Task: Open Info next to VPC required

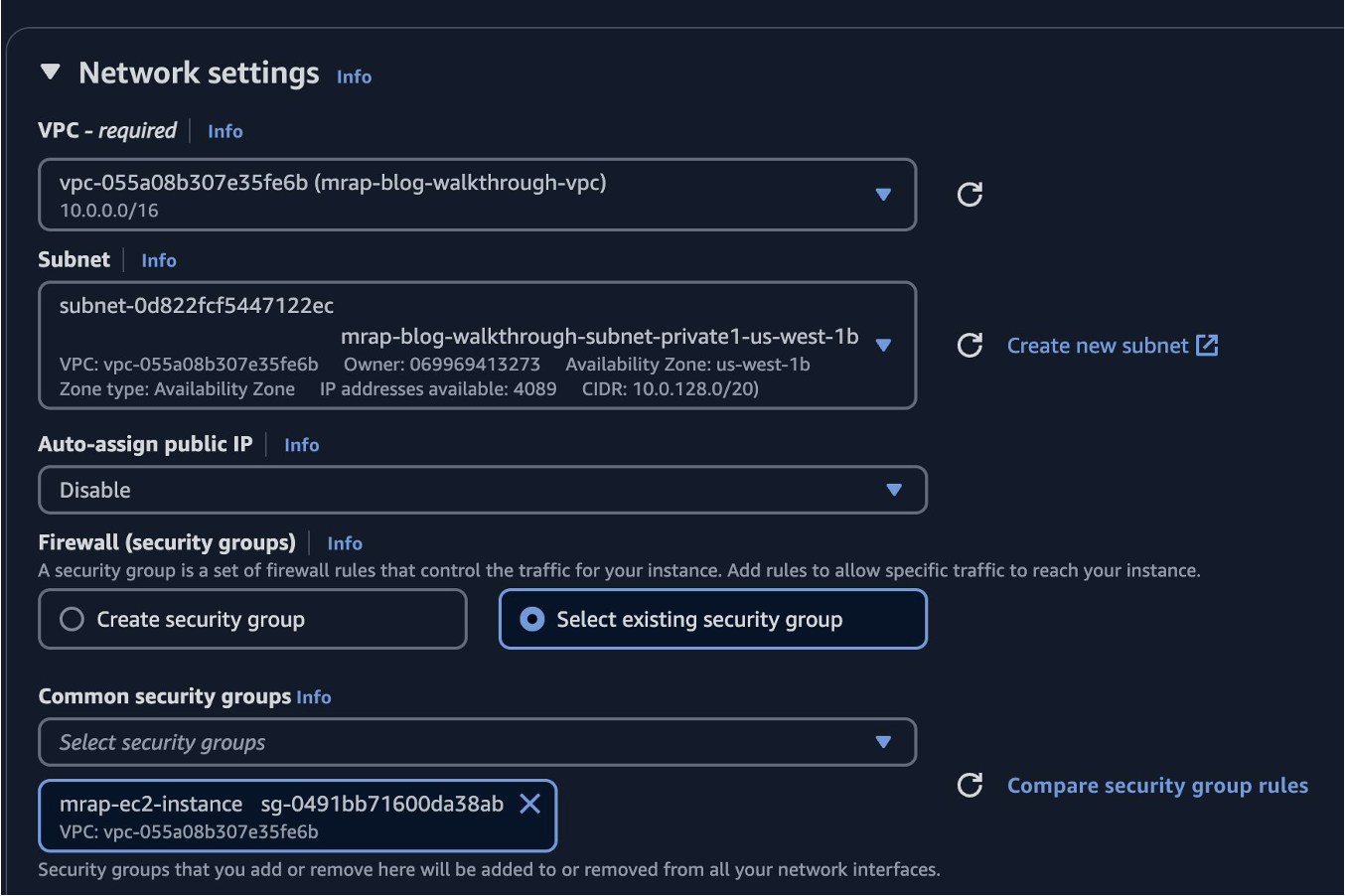Action: tap(224, 130)
